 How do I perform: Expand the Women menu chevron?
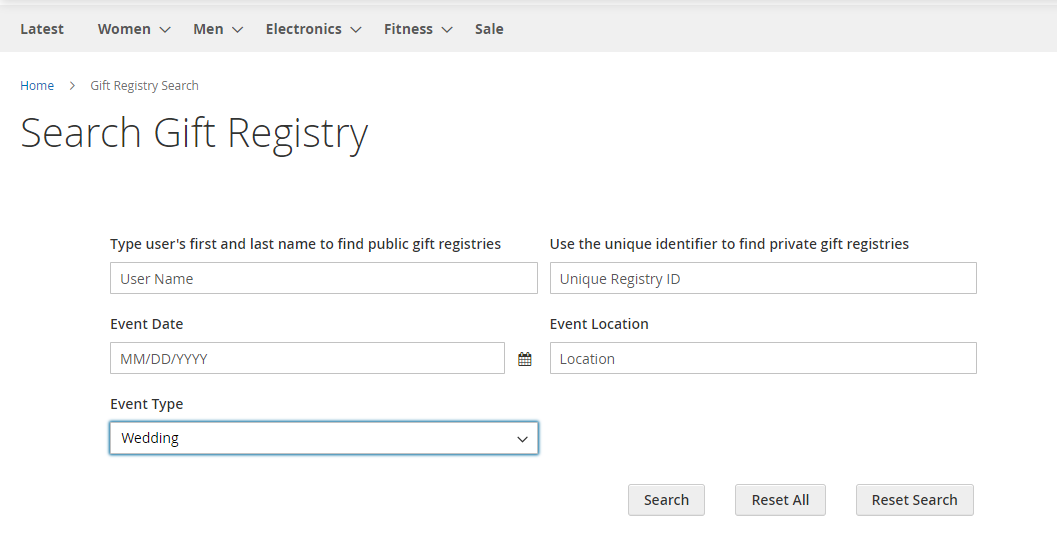[x=165, y=30]
